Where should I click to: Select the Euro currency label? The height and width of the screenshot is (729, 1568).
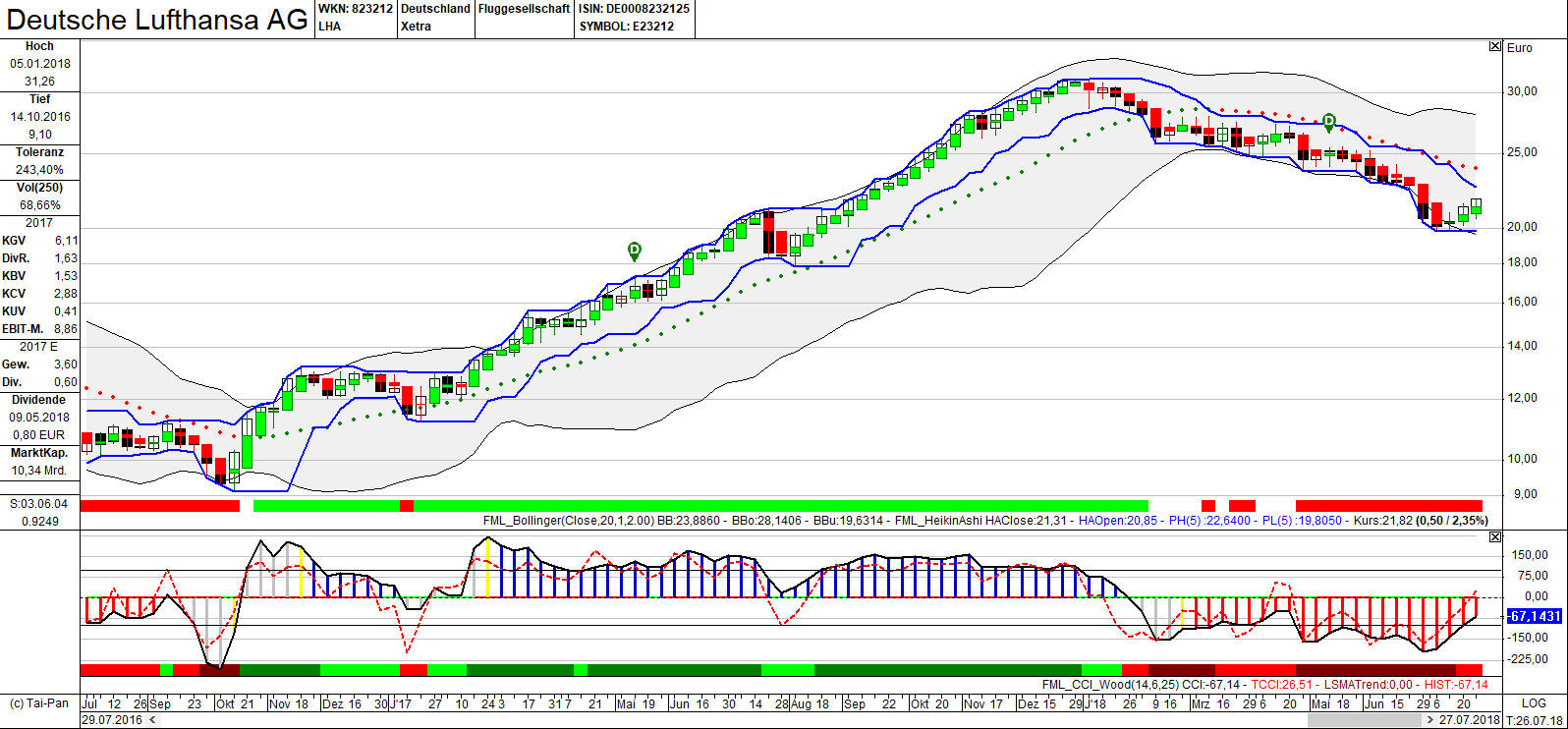1520,48
